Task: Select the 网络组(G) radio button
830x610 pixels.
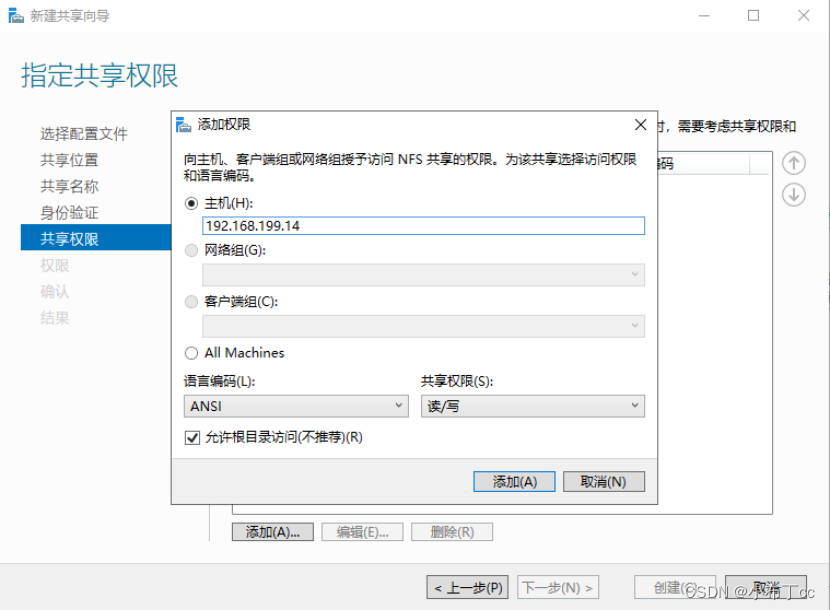Action: tap(190, 250)
